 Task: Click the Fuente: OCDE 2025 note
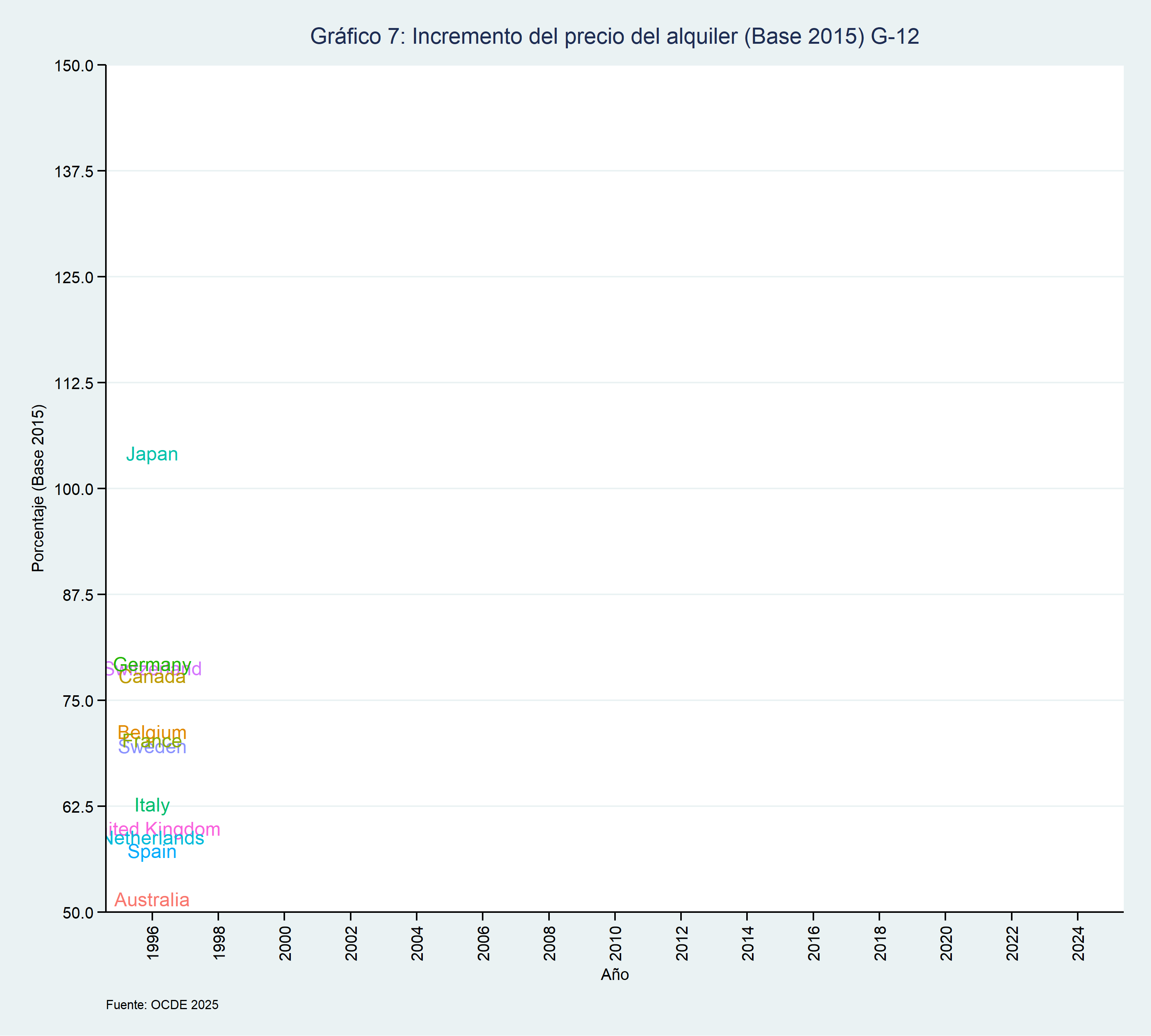pos(162,1005)
